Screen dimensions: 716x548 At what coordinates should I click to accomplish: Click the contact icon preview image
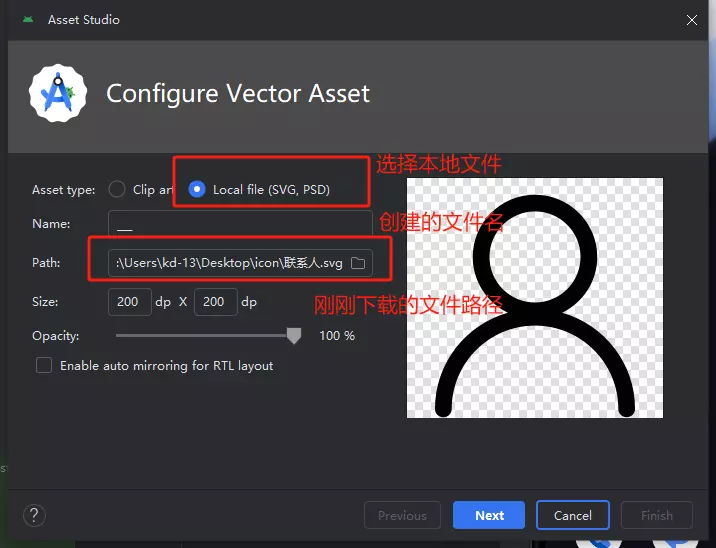535,298
